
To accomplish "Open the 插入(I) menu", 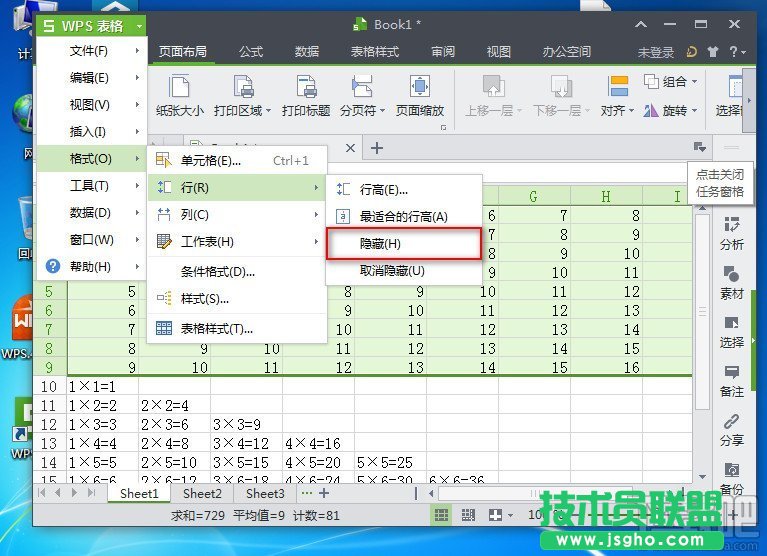I will point(92,132).
